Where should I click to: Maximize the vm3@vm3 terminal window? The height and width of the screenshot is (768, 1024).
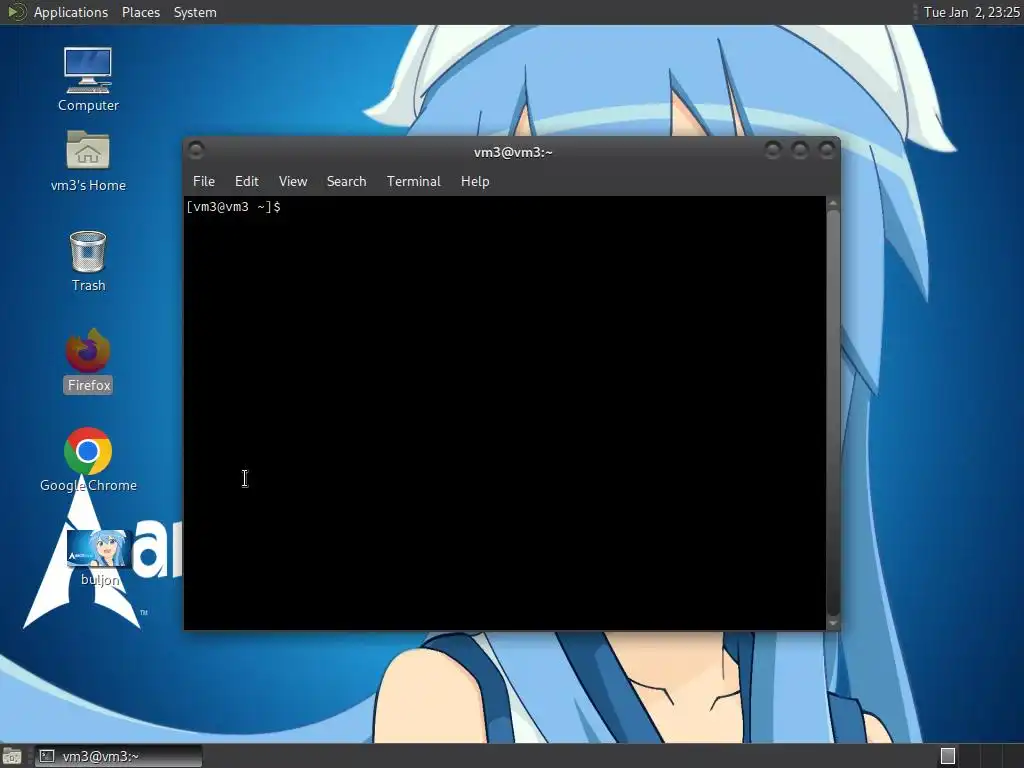coord(800,151)
